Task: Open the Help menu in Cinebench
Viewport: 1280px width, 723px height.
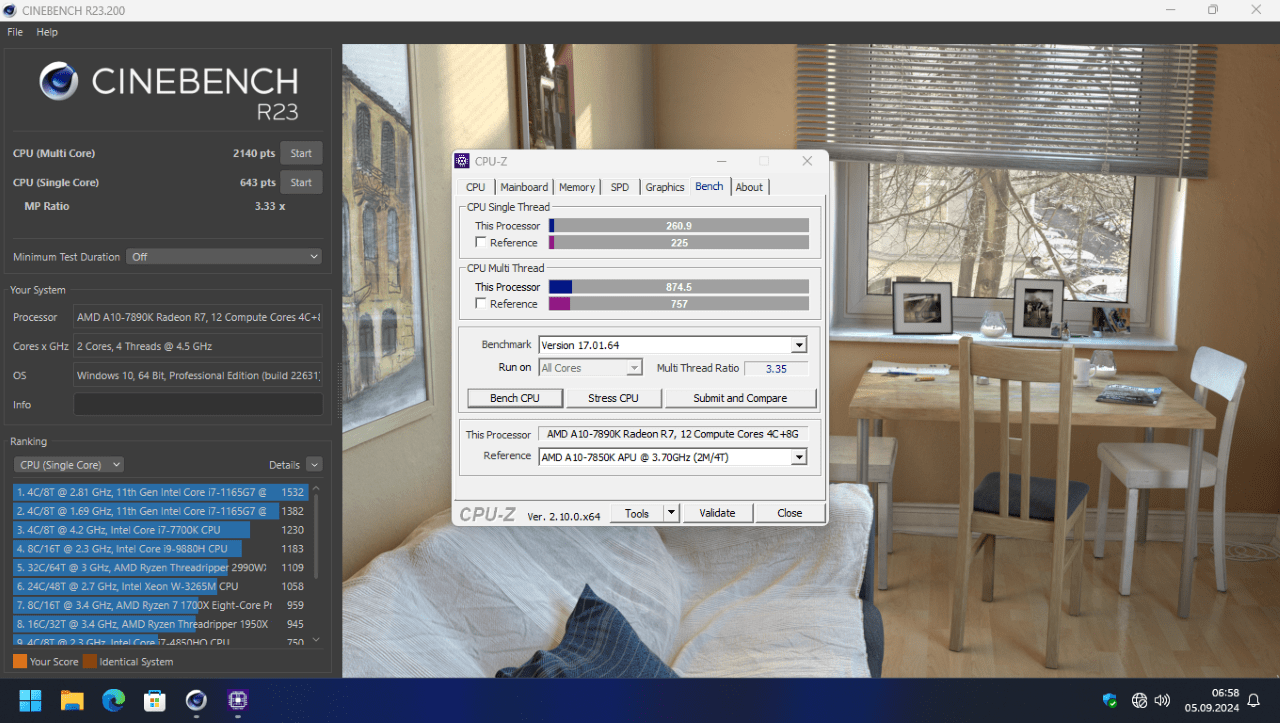Action: (47, 32)
